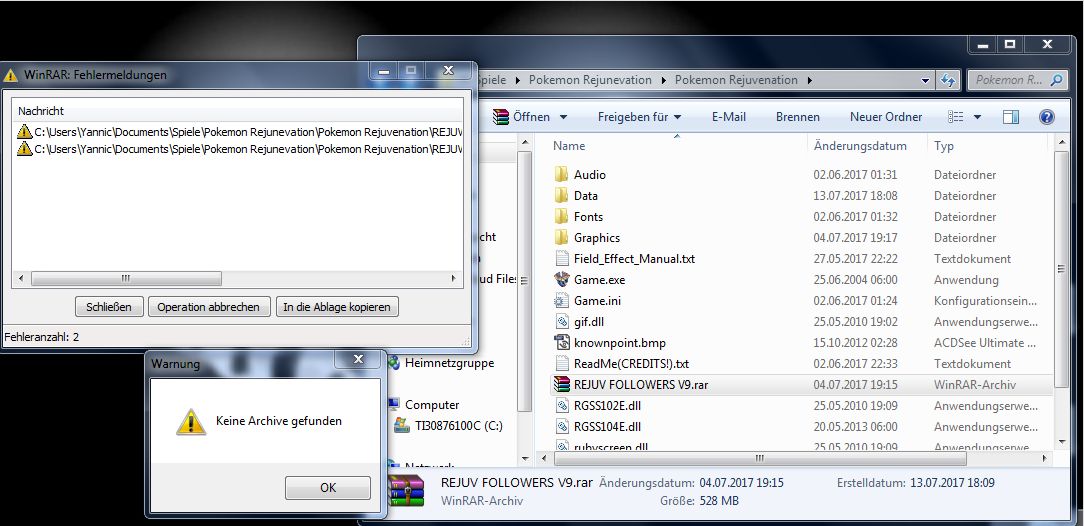Select ReadMe(CREDITS!).txt file icon
The width and height of the screenshot is (1084, 526).
coord(561,364)
